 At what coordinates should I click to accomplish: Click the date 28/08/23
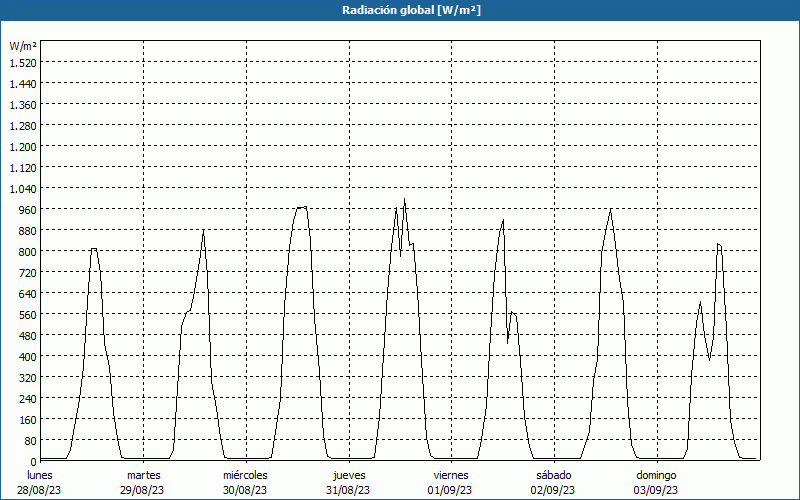click(x=39, y=490)
